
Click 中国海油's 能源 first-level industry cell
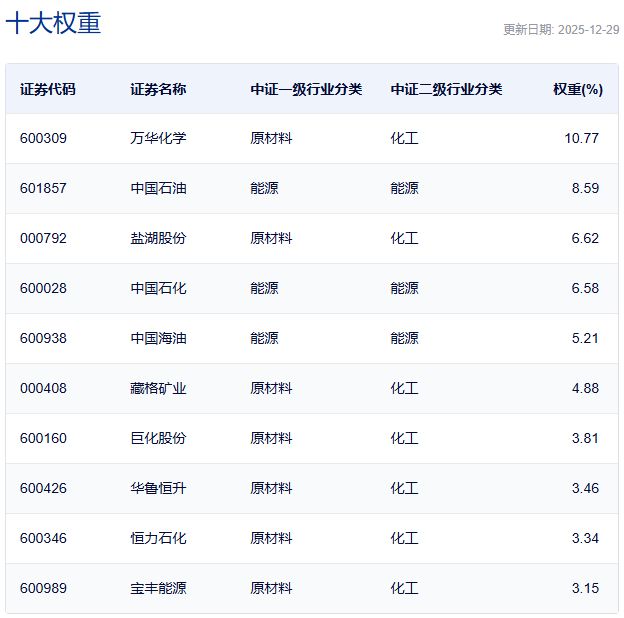tap(264, 338)
